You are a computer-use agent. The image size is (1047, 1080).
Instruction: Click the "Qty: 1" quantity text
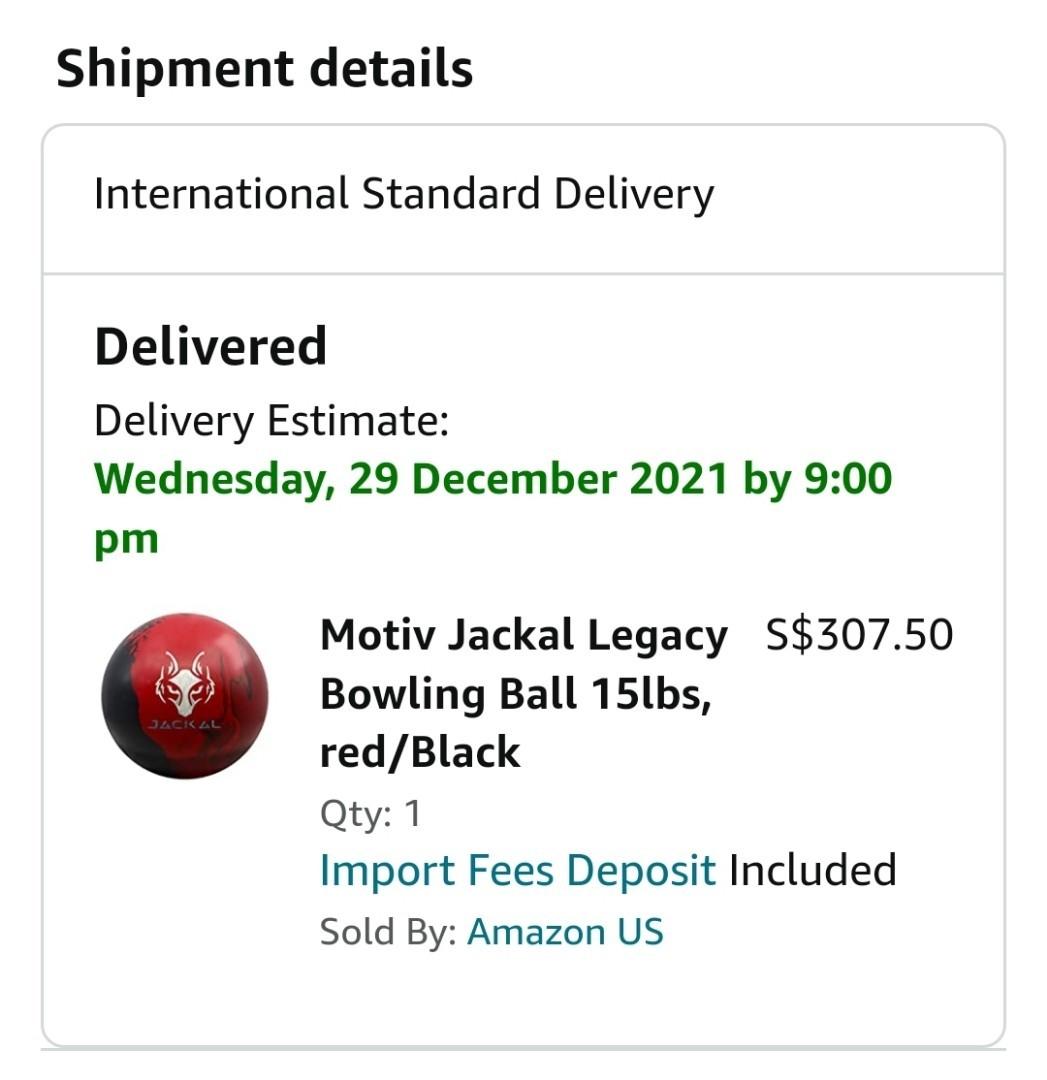tap(372, 813)
